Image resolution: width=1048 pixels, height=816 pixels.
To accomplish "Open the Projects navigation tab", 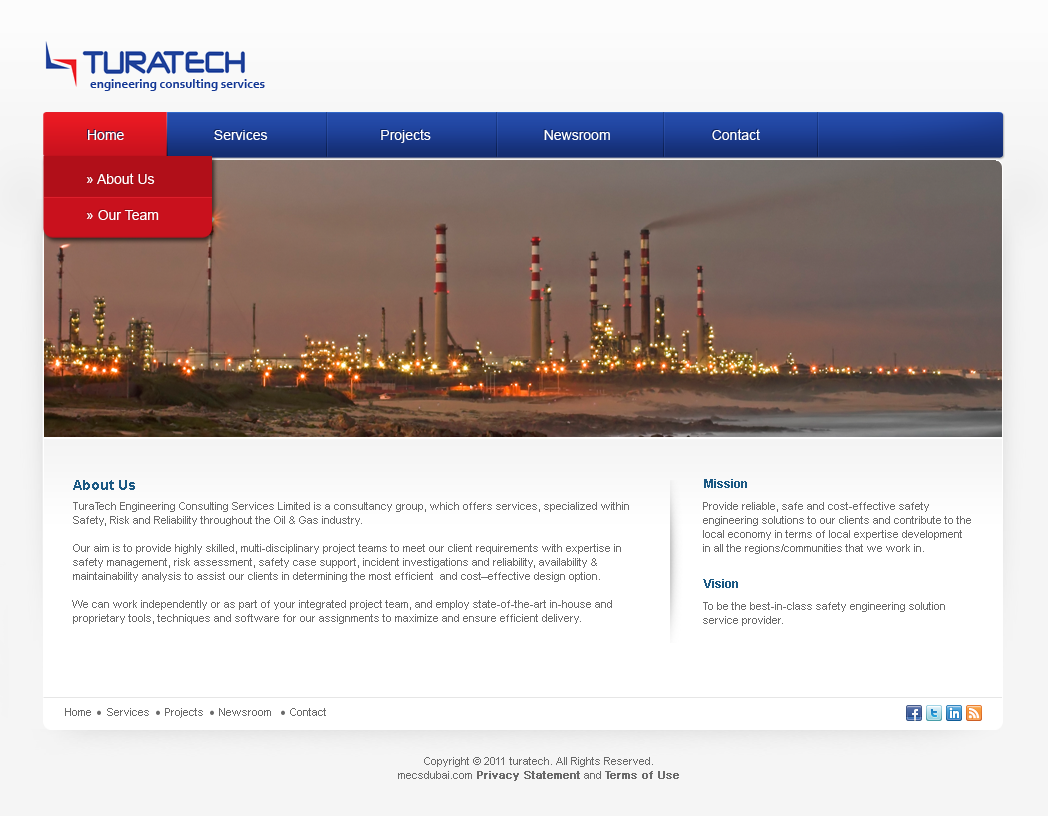I will [x=405, y=134].
